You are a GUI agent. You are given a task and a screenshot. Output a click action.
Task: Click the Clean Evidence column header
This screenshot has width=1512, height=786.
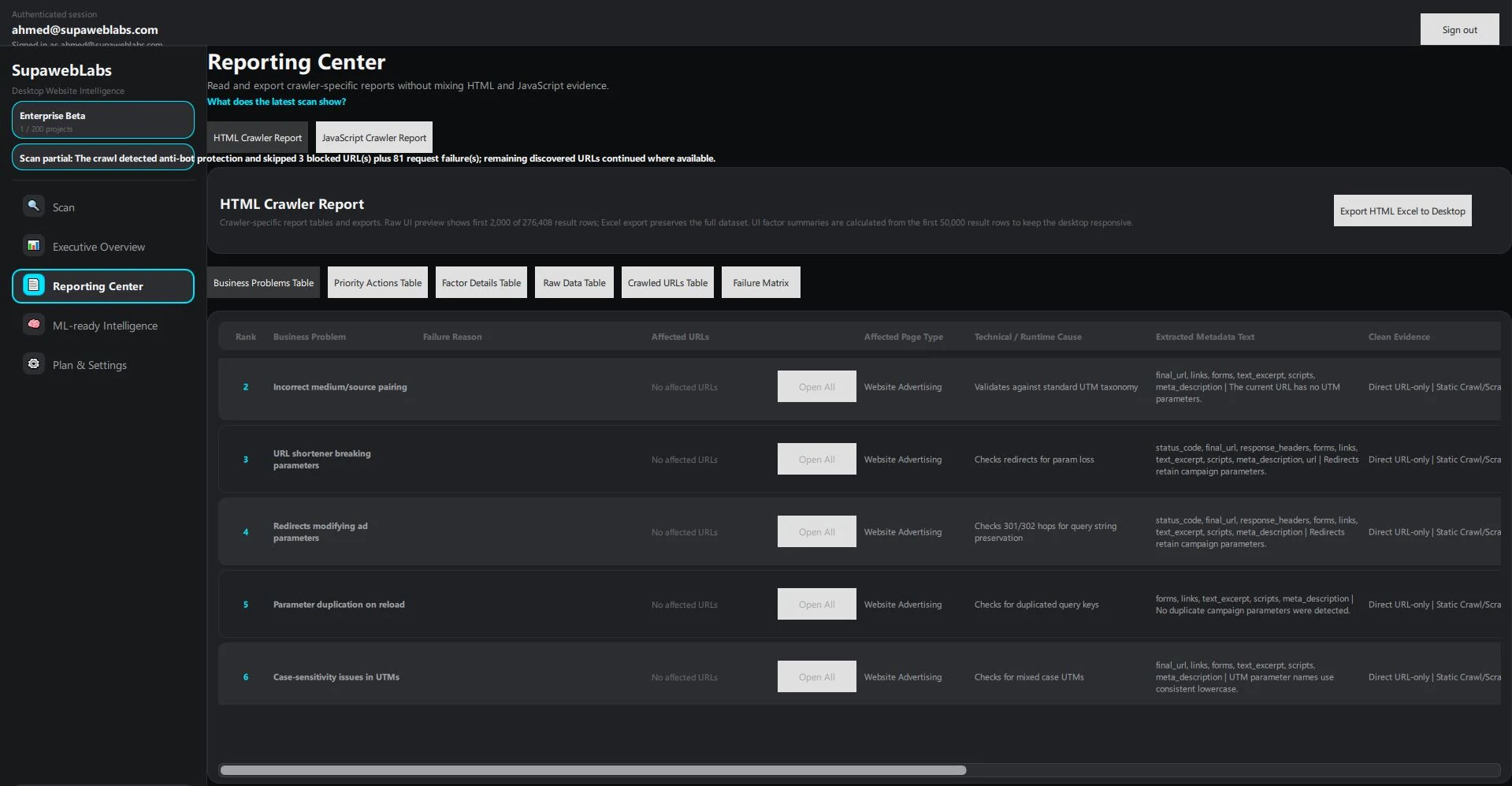click(x=1399, y=337)
